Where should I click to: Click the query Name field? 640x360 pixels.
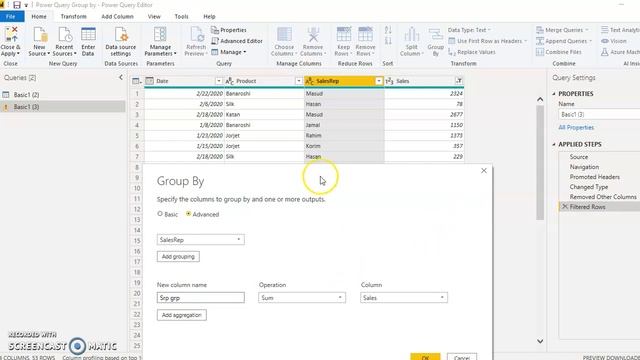(599, 115)
